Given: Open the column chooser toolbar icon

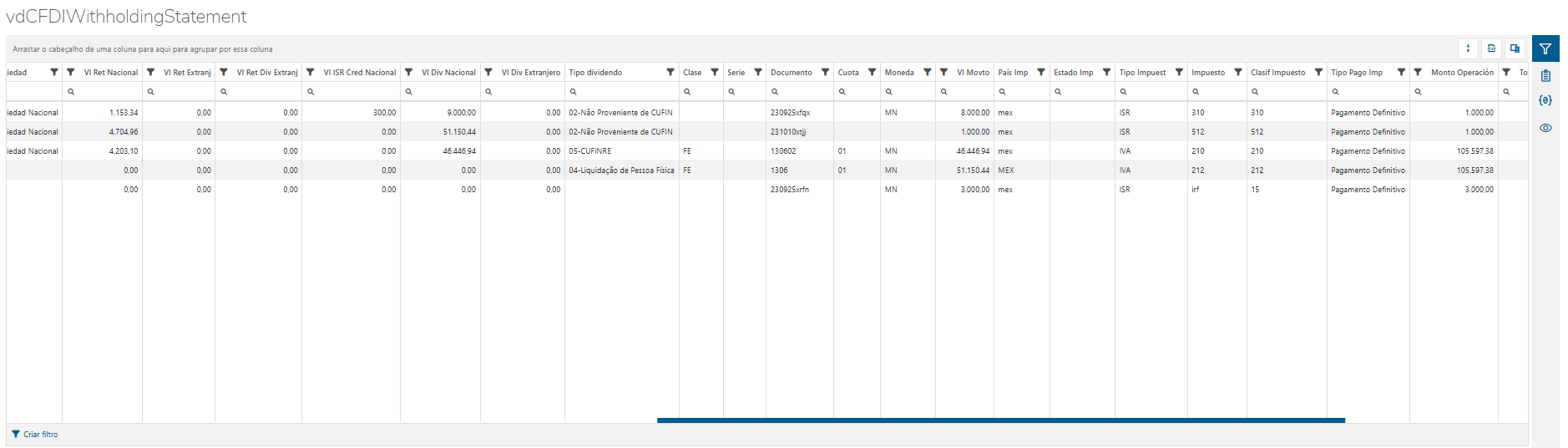Looking at the screenshot, I should (x=1515, y=48).
